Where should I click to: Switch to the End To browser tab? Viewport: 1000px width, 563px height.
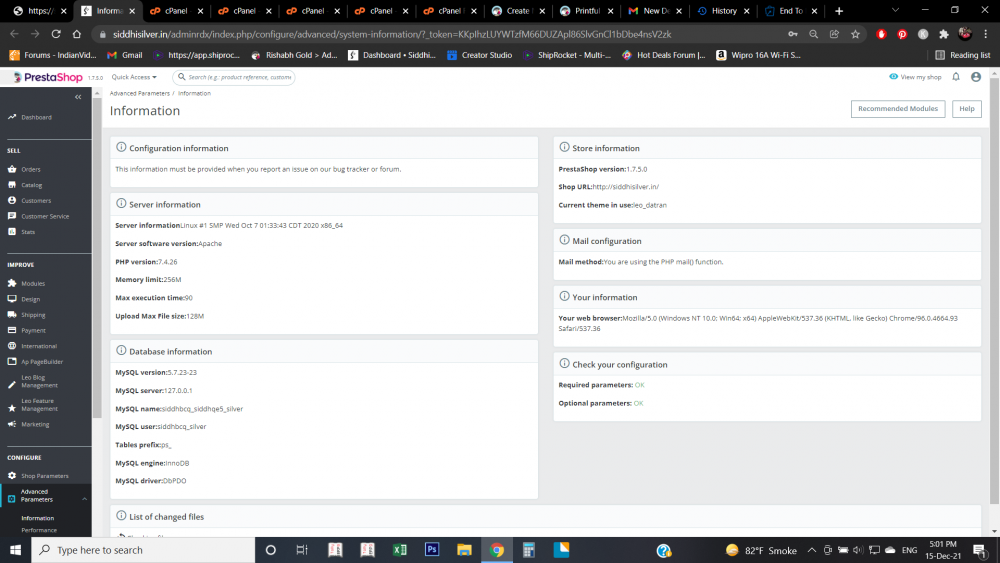pos(791,11)
